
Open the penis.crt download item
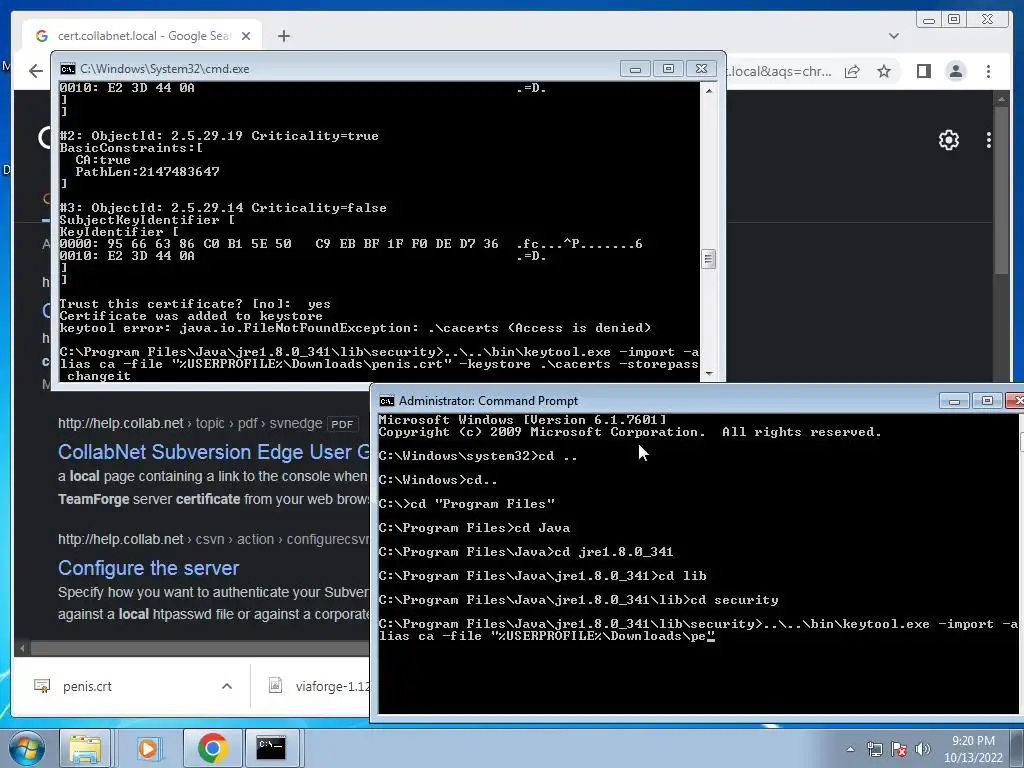tap(87, 686)
